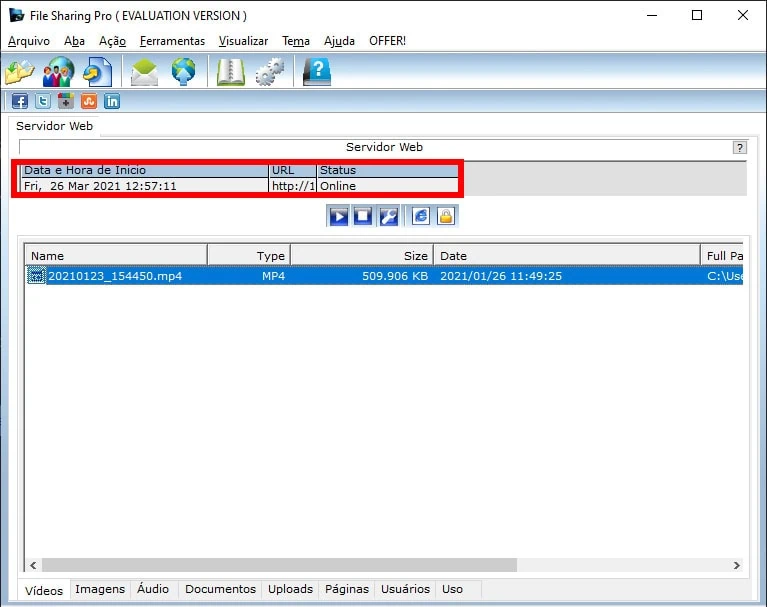Image resolution: width=767 pixels, height=607 pixels.
Task: Open the Ferramentas menu
Action: (x=172, y=41)
